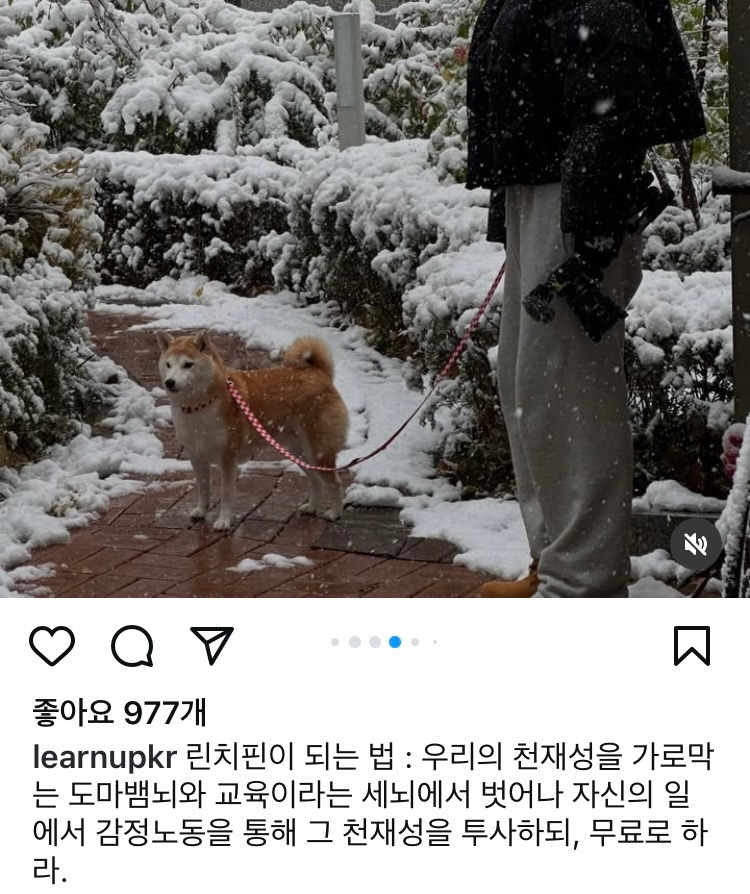Advance to the fifth carousel dot

415,642
